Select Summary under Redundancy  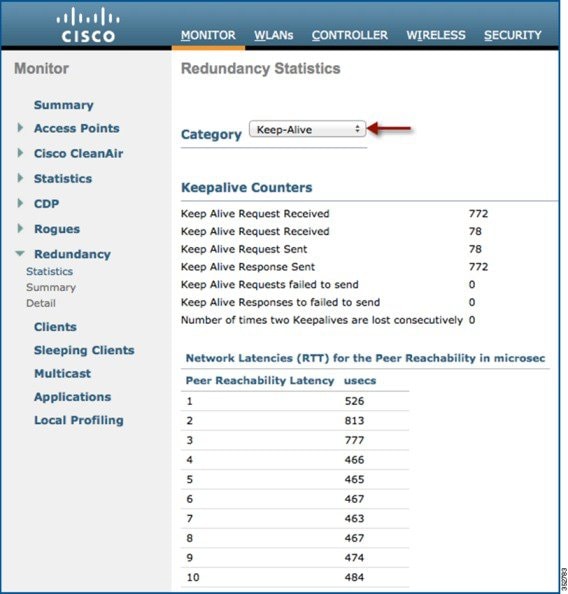tap(51, 288)
